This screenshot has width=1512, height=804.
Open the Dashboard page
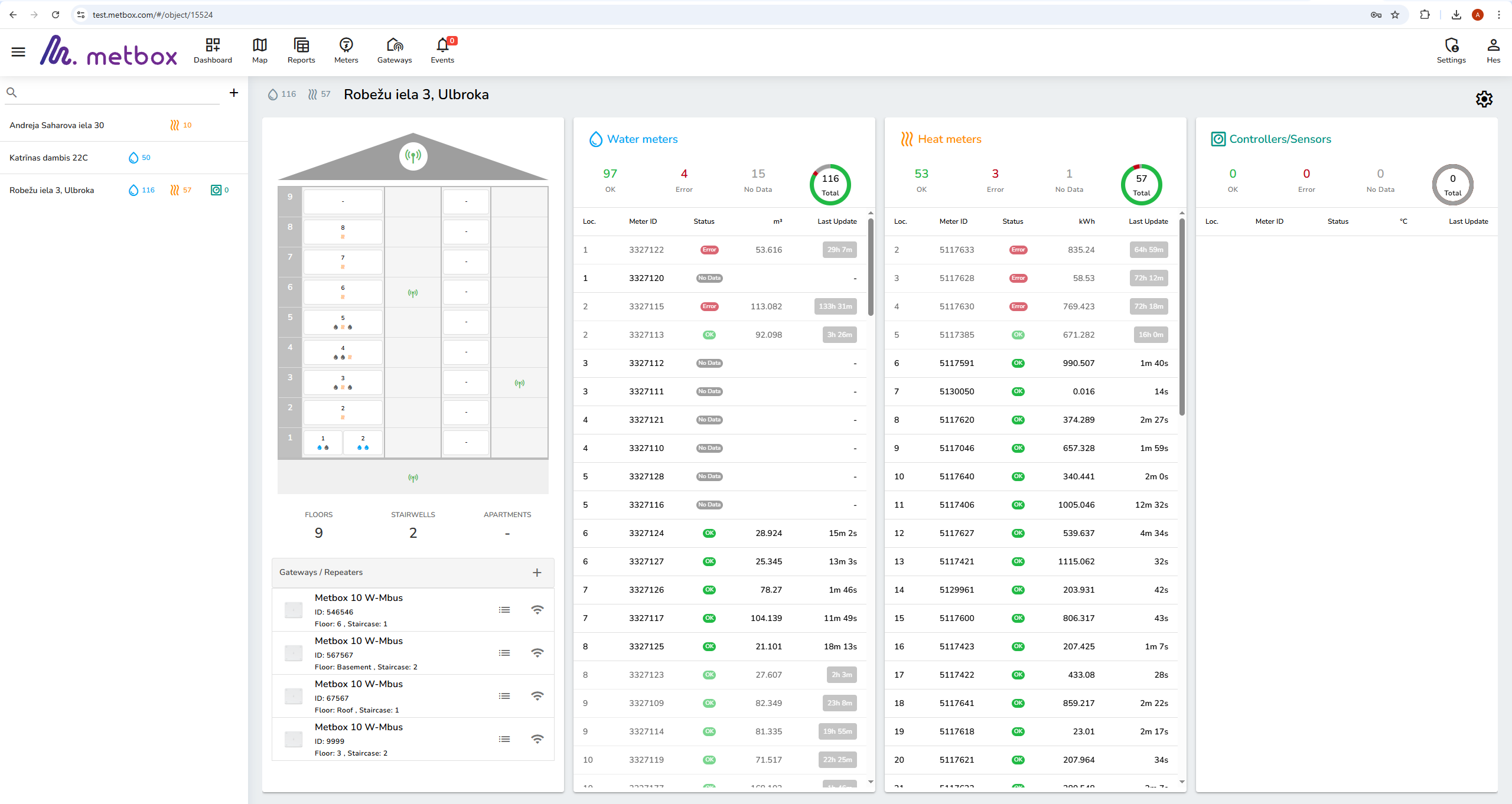pos(213,51)
